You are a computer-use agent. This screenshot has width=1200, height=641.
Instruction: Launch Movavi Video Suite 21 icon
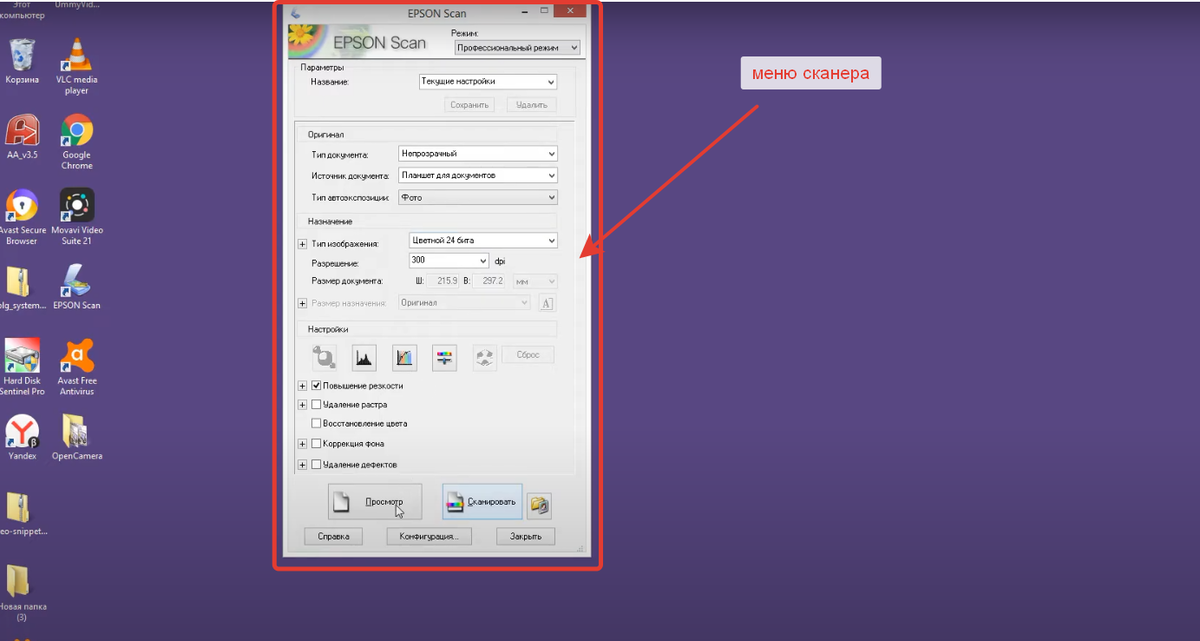click(x=77, y=217)
